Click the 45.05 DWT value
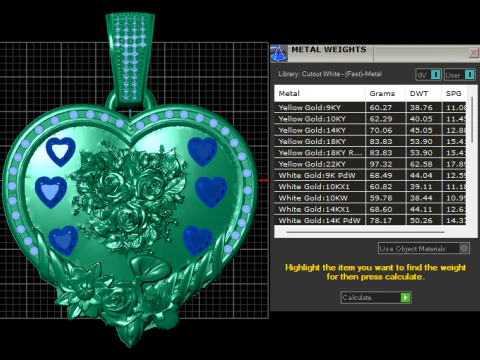480x360 pixels. coord(421,130)
